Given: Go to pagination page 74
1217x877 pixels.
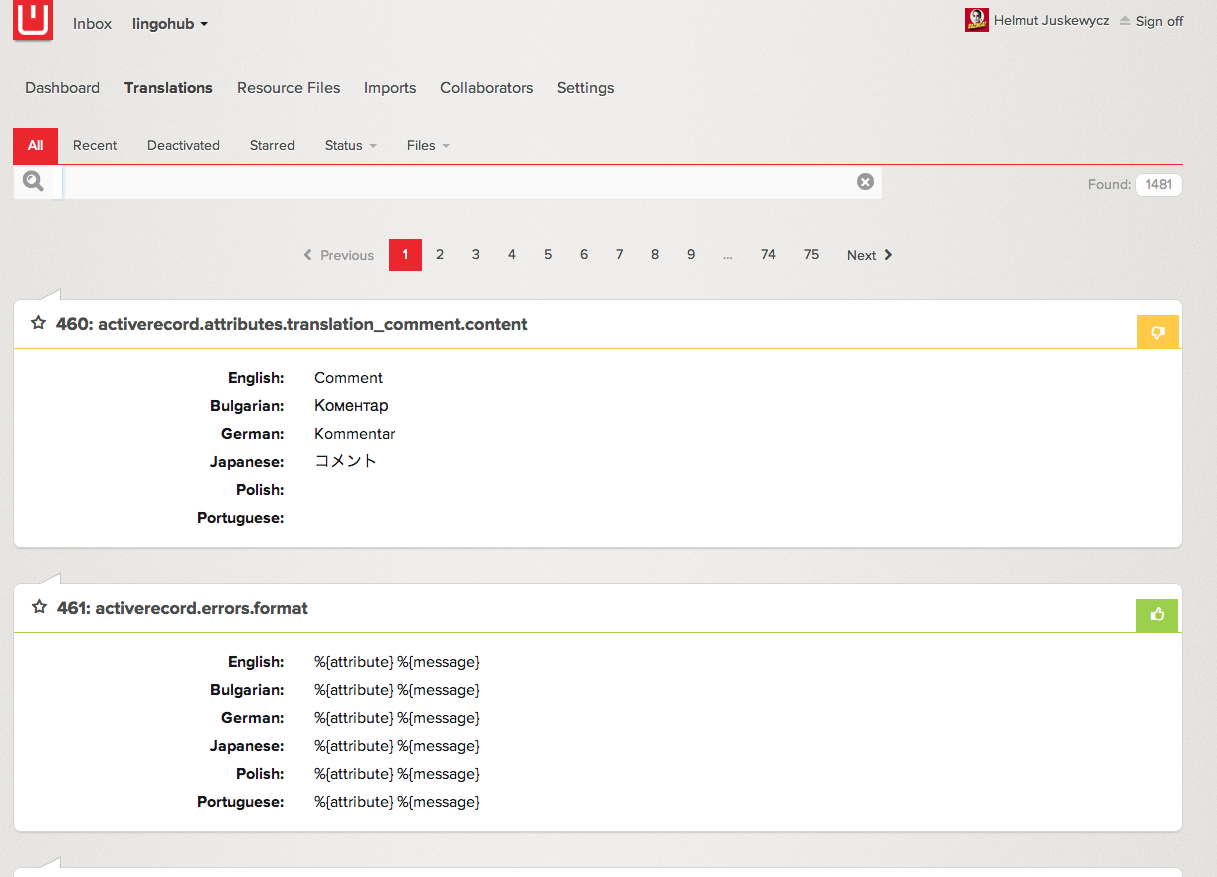Looking at the screenshot, I should pos(768,255).
